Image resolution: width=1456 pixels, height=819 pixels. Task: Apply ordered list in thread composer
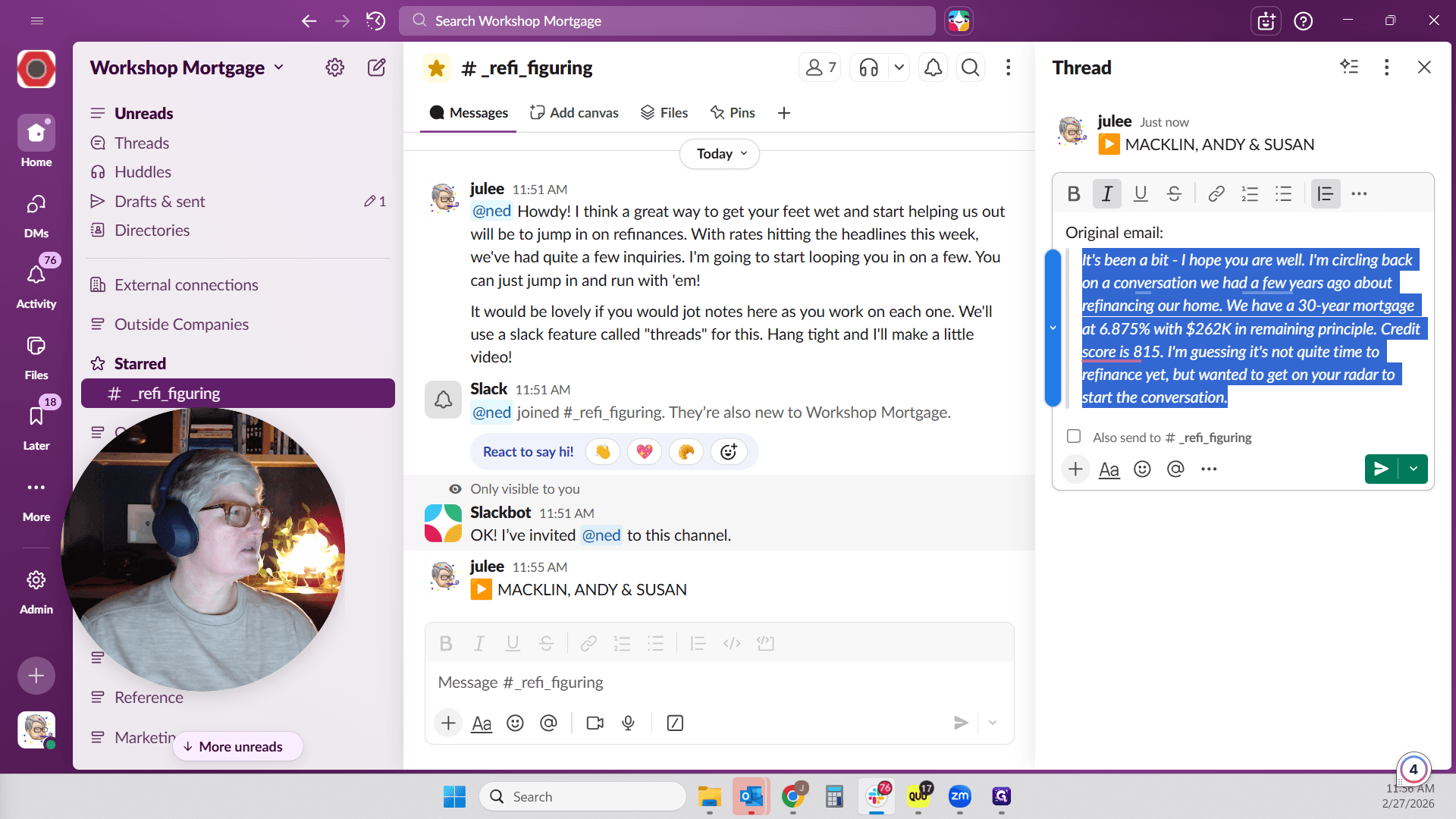tap(1250, 194)
